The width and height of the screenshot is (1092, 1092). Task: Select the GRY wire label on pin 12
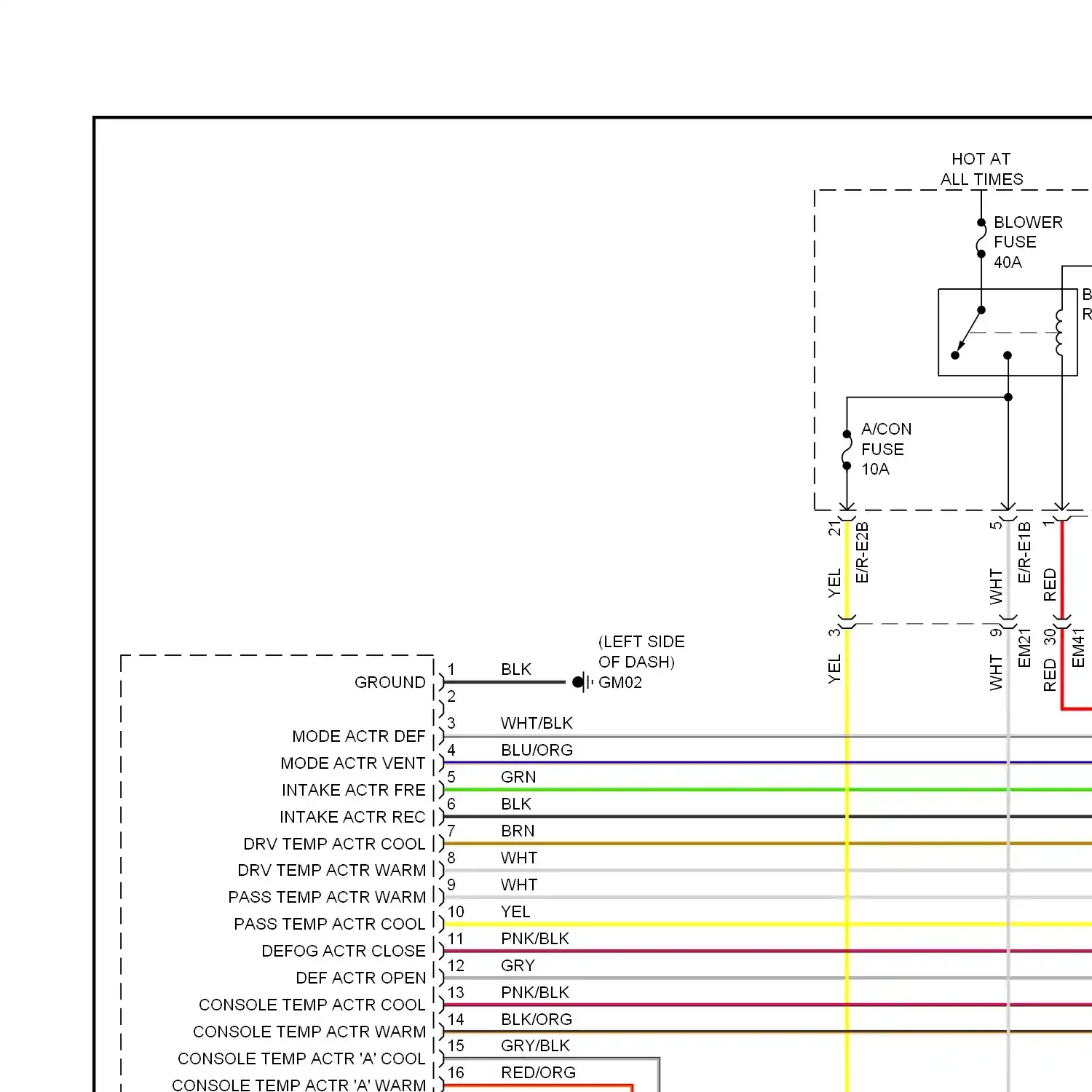518,965
